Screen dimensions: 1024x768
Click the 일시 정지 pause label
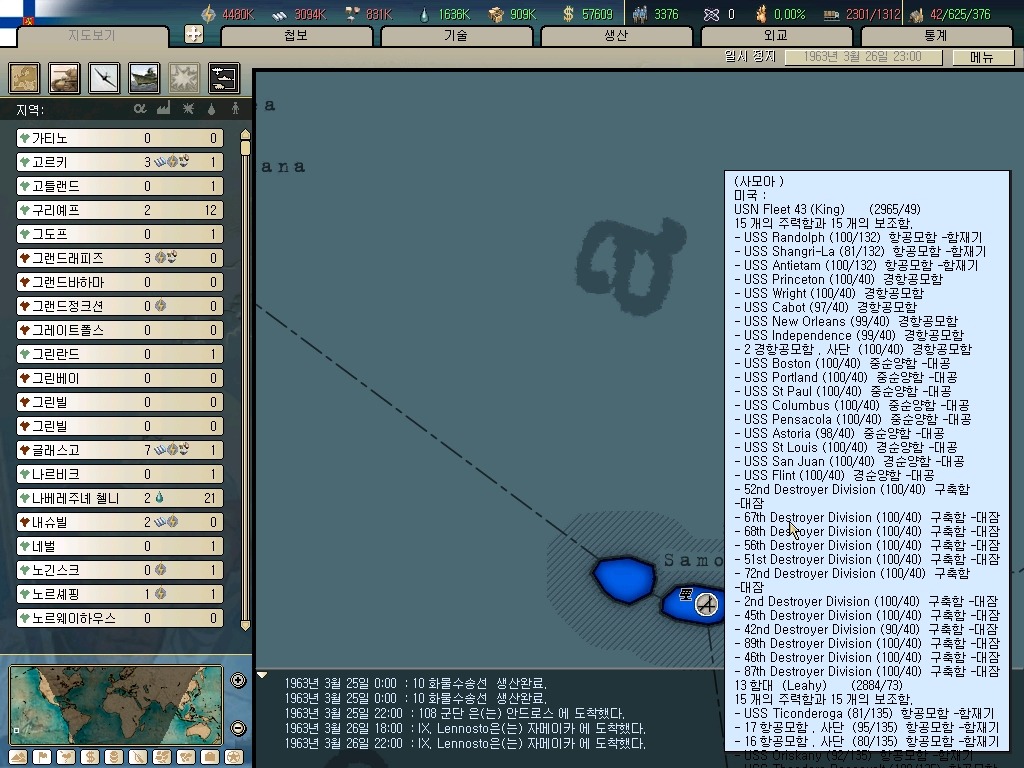pos(750,57)
